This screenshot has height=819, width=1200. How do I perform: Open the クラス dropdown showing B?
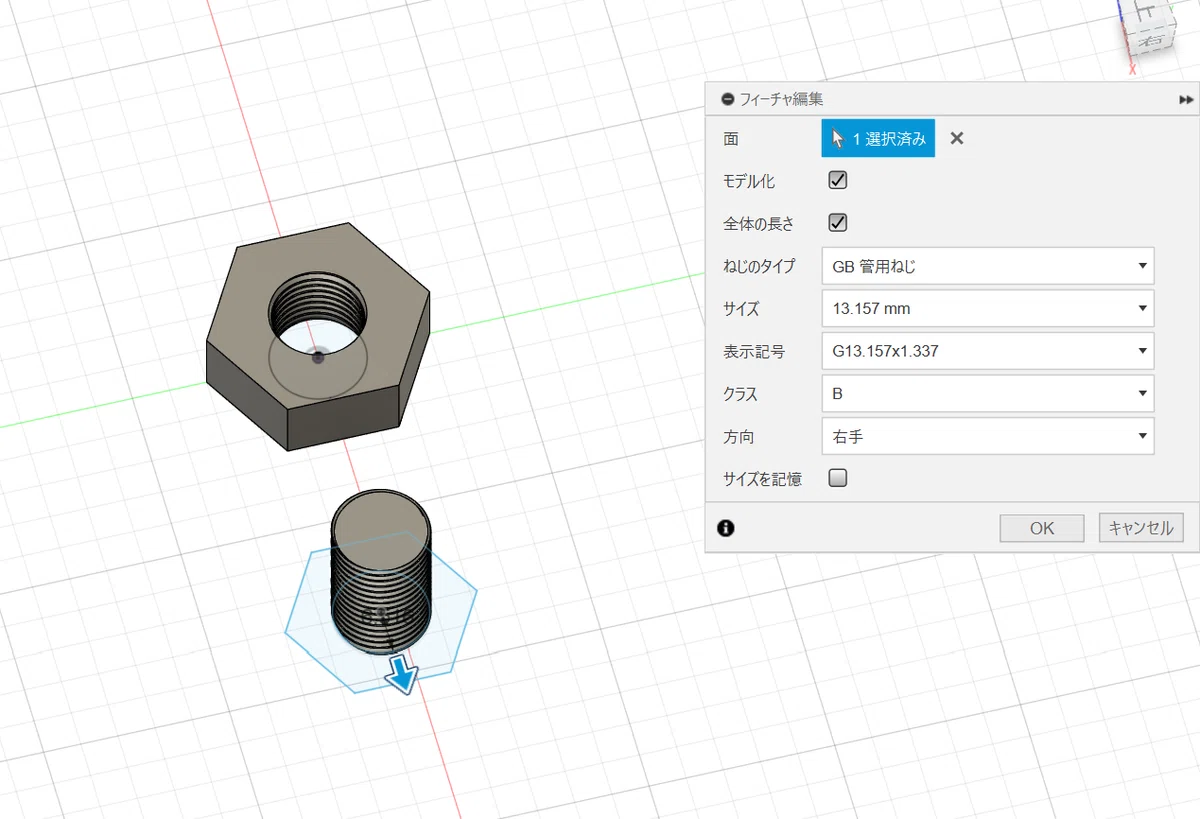coord(988,393)
